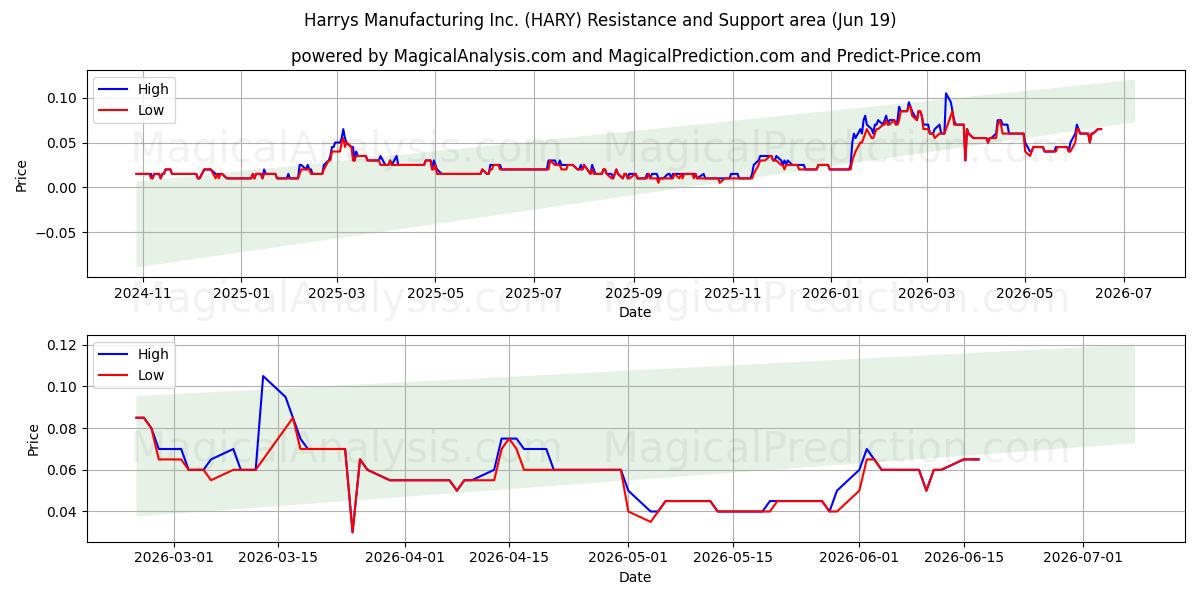The image size is (1200, 600).
Task: Click the 0.06 price tick on bottom chart
Action: click(x=65, y=470)
